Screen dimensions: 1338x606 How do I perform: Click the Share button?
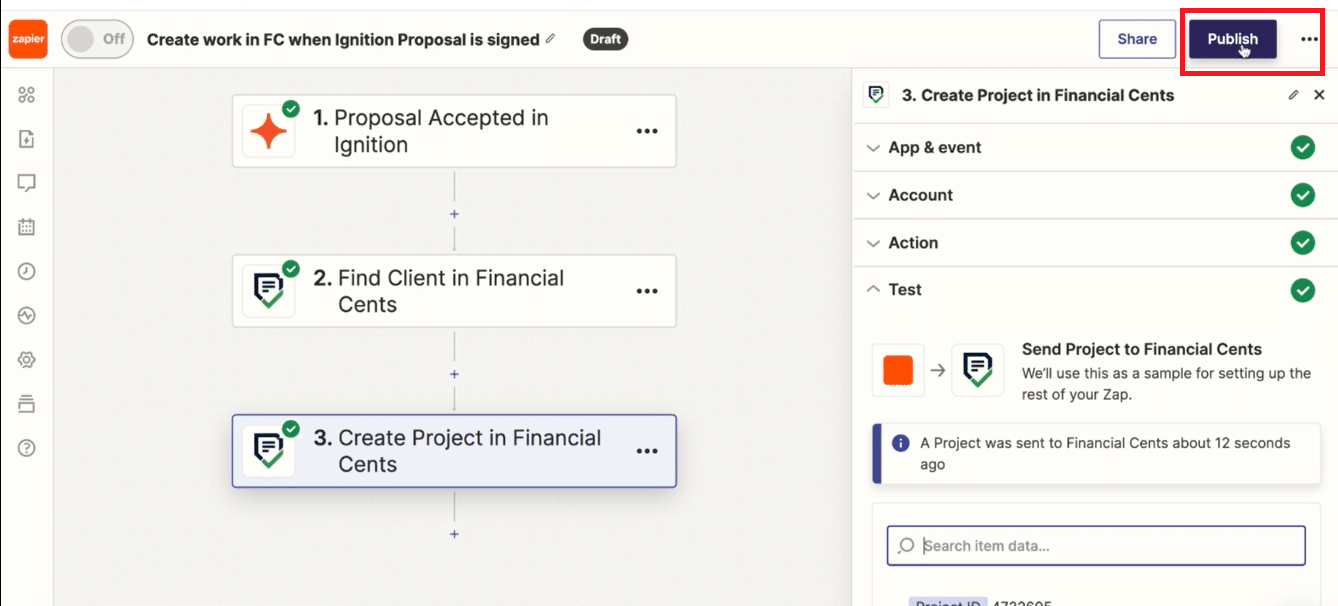pyautogui.click(x=1137, y=39)
